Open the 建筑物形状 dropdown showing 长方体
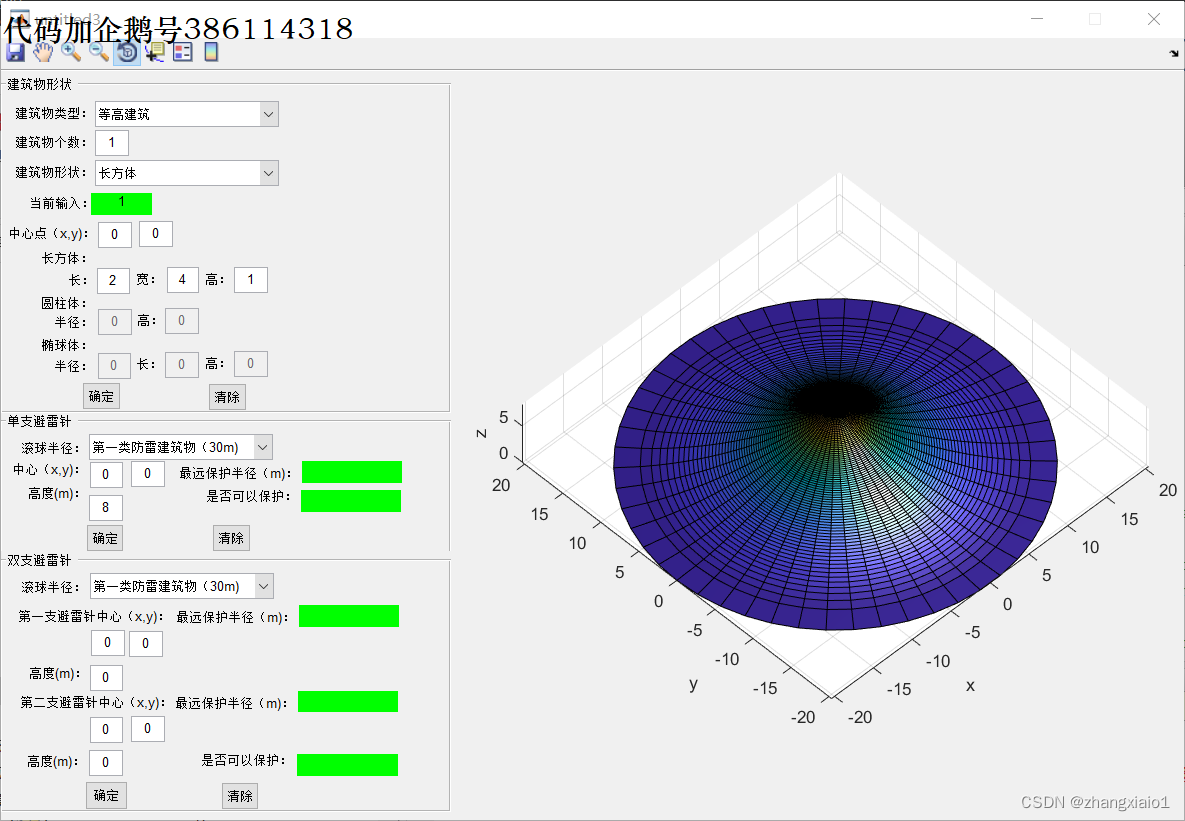 click(187, 173)
